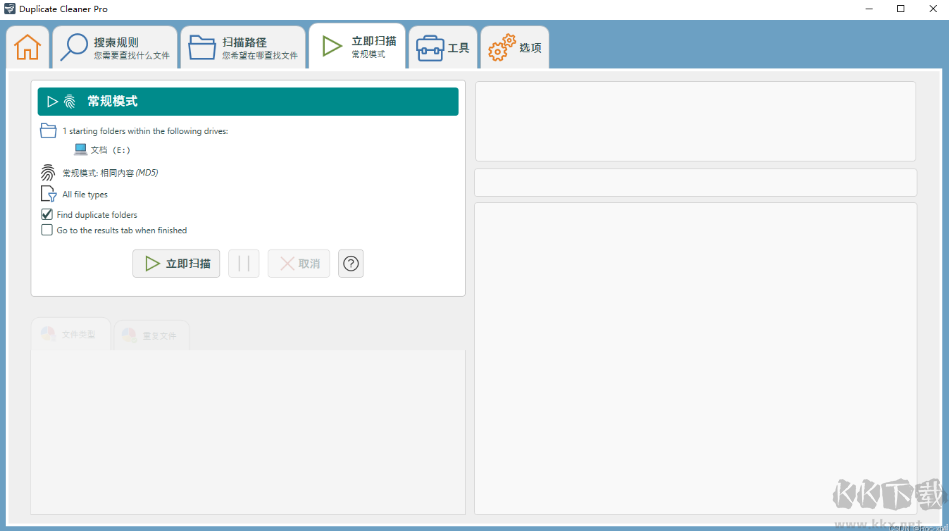The width and height of the screenshot is (949, 531).
Task: Click the Duplicate Cleaner Pro title bar icon
Action: pos(10,9)
